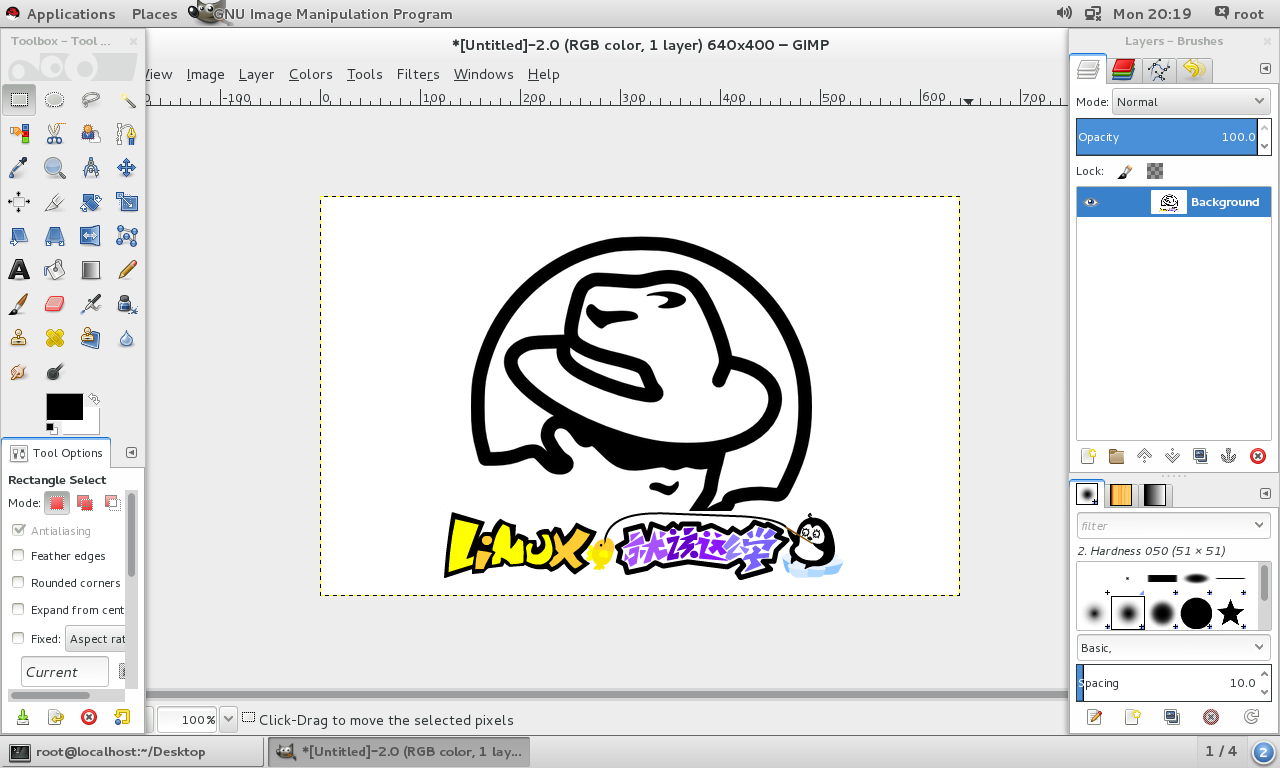Screen dimensions: 1280x768
Task: Select the Text tool
Action: pyautogui.click(x=19, y=269)
